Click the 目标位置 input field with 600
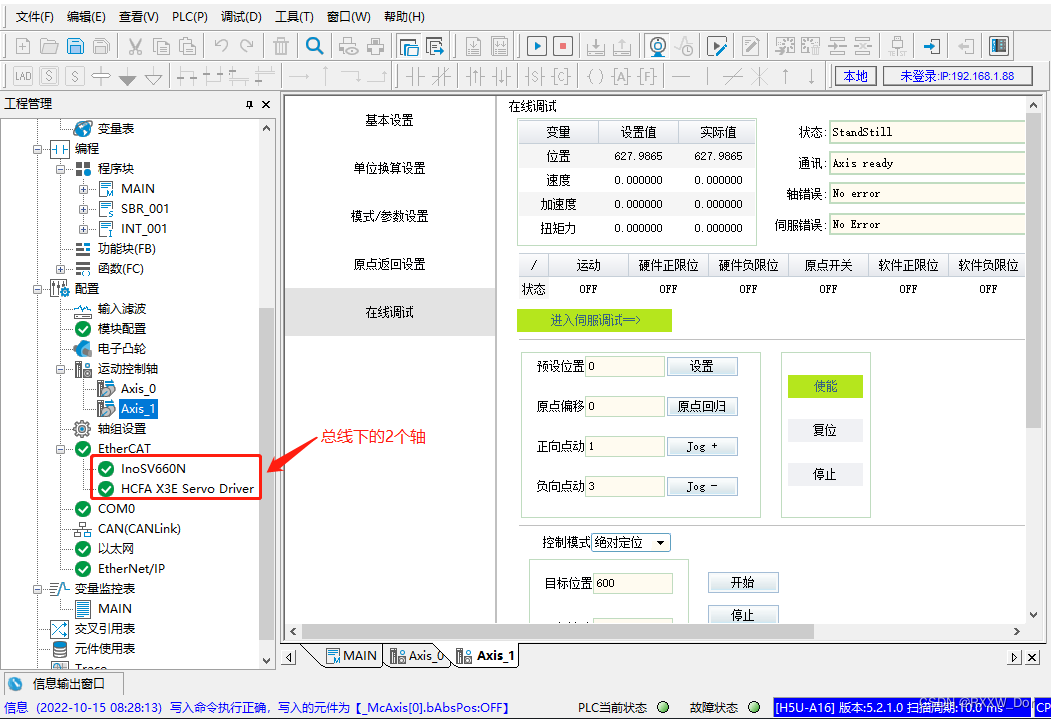 tap(633, 583)
